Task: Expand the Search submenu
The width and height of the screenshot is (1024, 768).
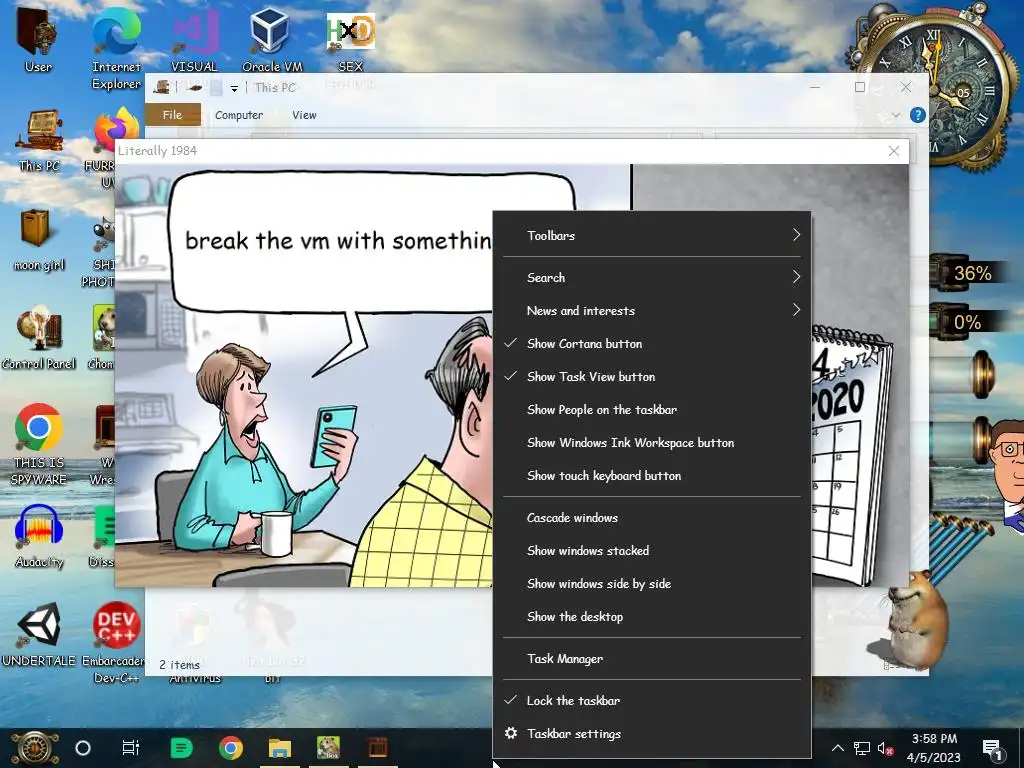Action: coord(651,278)
